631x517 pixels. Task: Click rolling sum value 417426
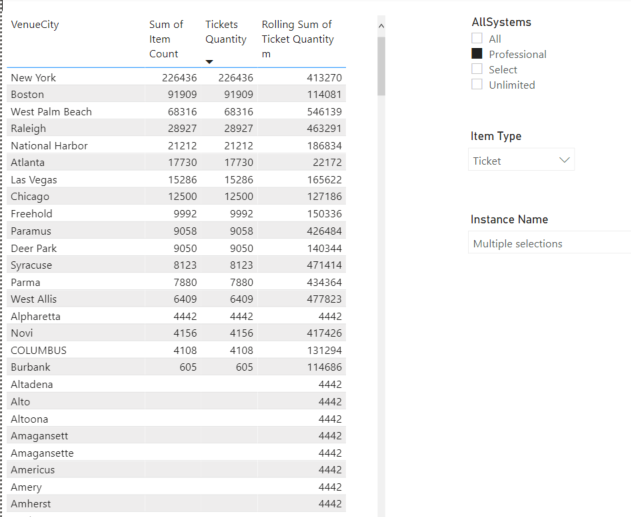(324, 333)
